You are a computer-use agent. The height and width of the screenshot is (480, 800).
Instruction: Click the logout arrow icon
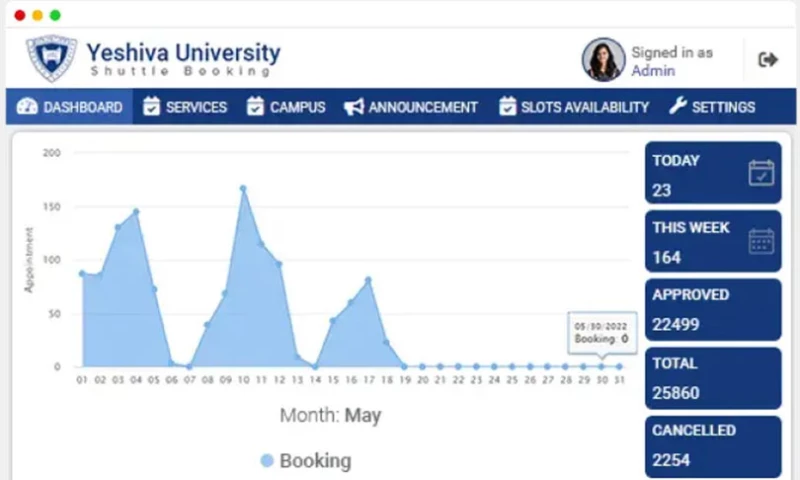point(767,60)
